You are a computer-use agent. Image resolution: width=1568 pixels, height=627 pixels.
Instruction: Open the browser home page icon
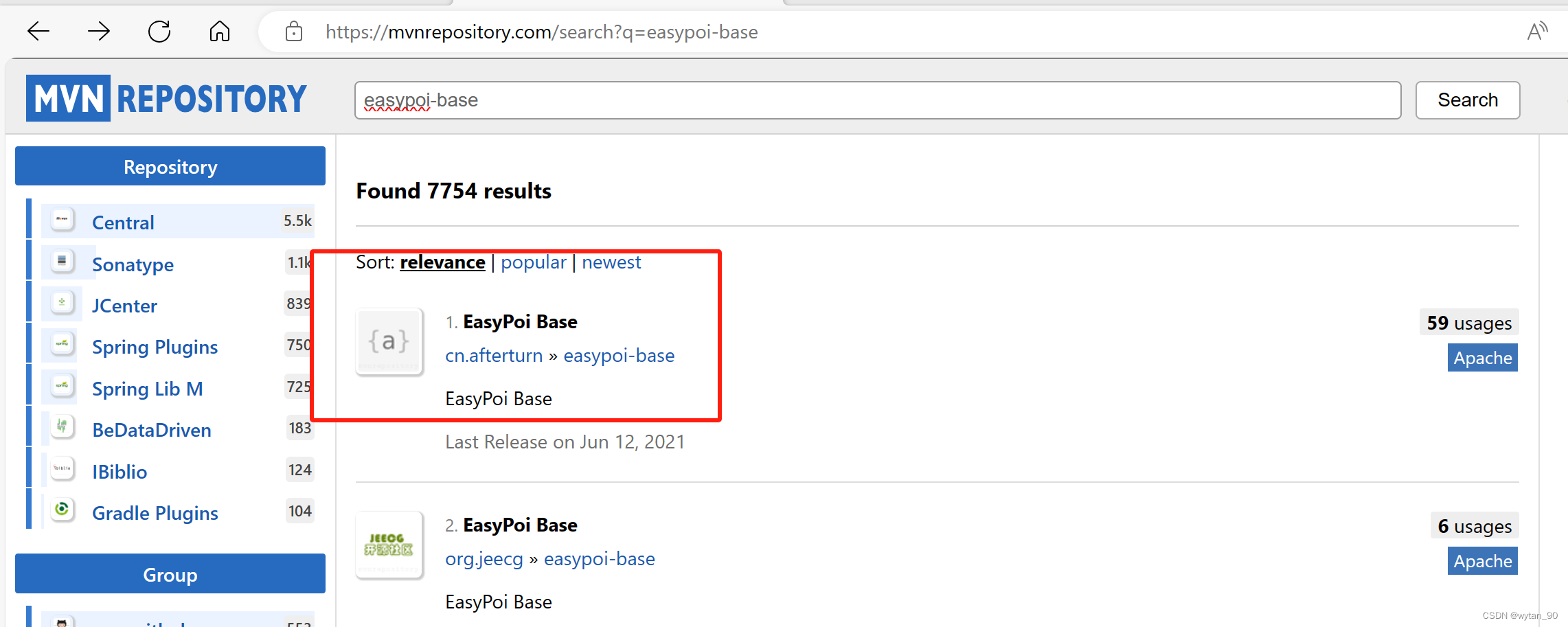220,31
